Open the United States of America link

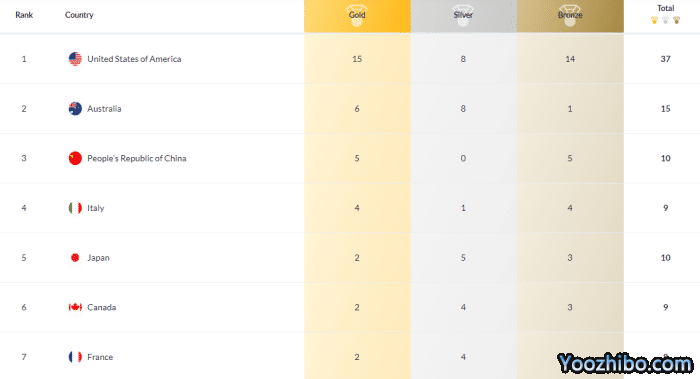click(134, 59)
